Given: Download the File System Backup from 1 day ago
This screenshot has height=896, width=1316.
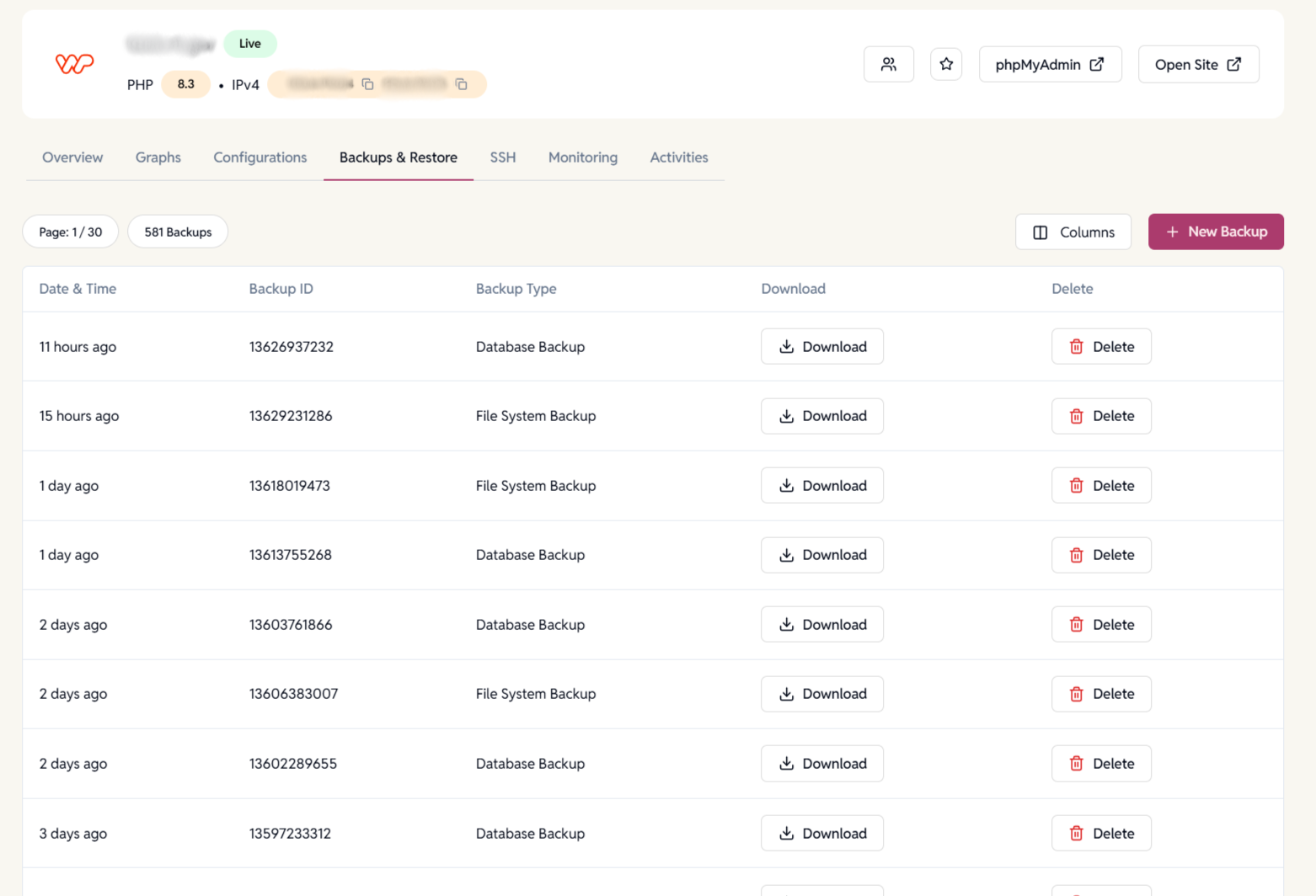Looking at the screenshot, I should pos(821,485).
